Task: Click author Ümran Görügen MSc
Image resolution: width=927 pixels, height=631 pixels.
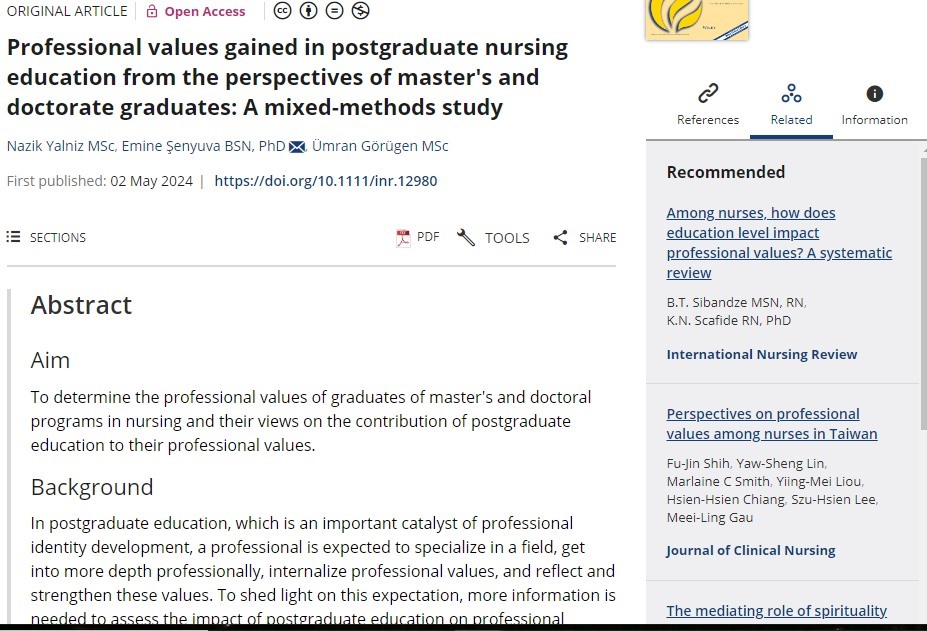Action: point(380,146)
